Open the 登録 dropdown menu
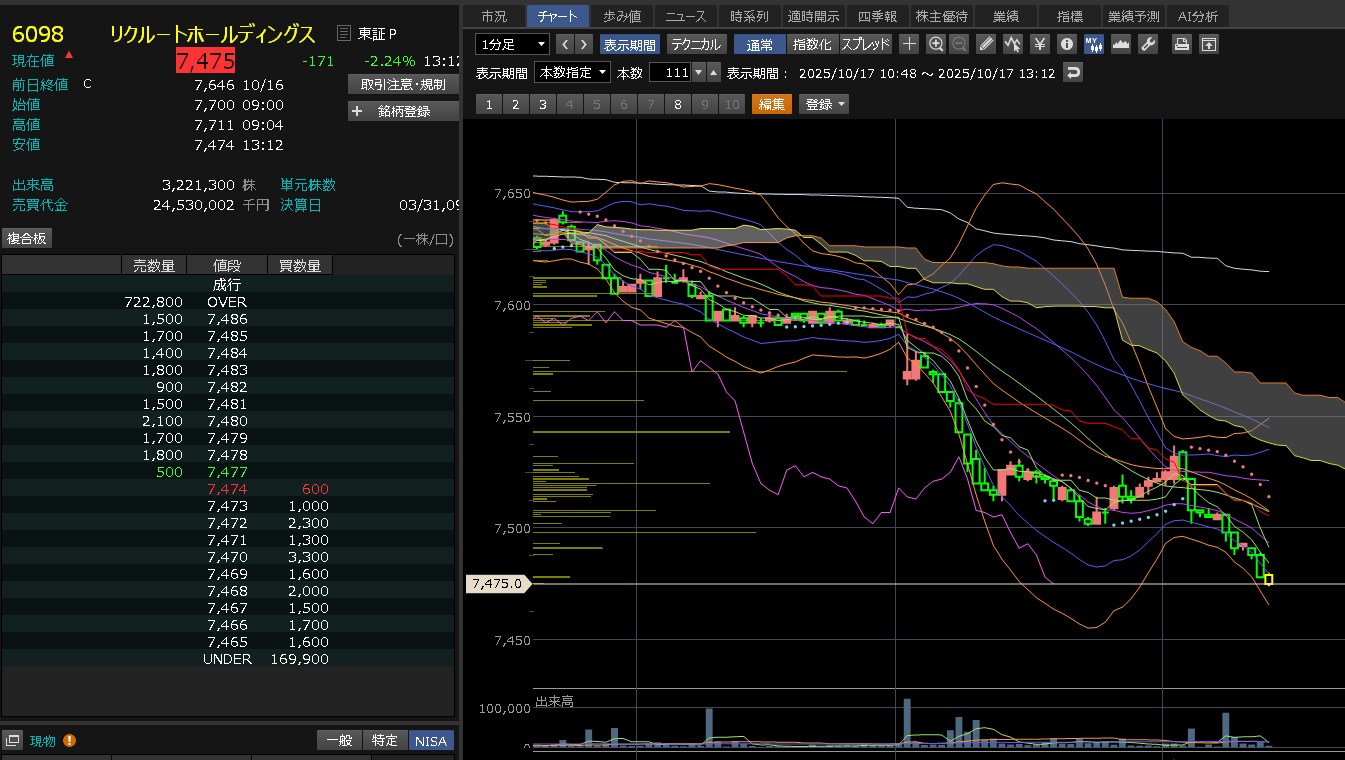The height and width of the screenshot is (760, 1345). (x=824, y=104)
